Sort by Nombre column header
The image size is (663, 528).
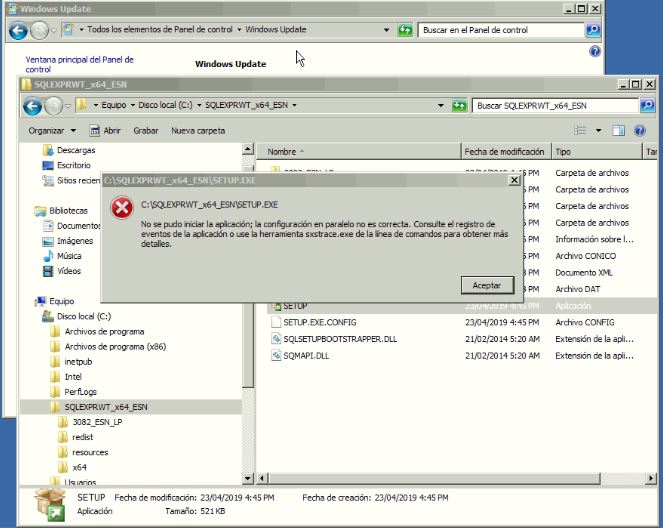pyautogui.click(x=358, y=151)
